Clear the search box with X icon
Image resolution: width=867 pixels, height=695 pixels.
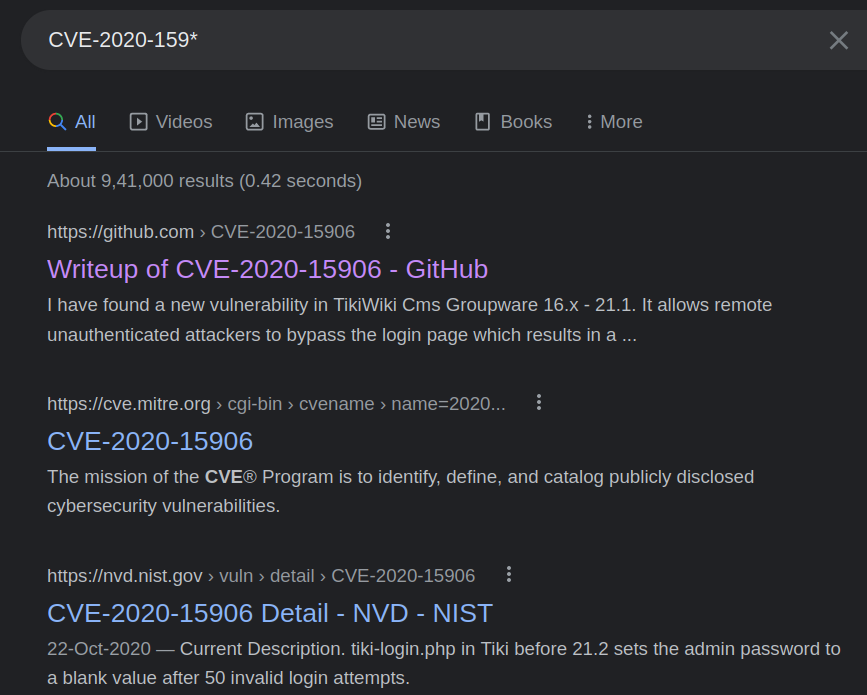click(x=838, y=40)
